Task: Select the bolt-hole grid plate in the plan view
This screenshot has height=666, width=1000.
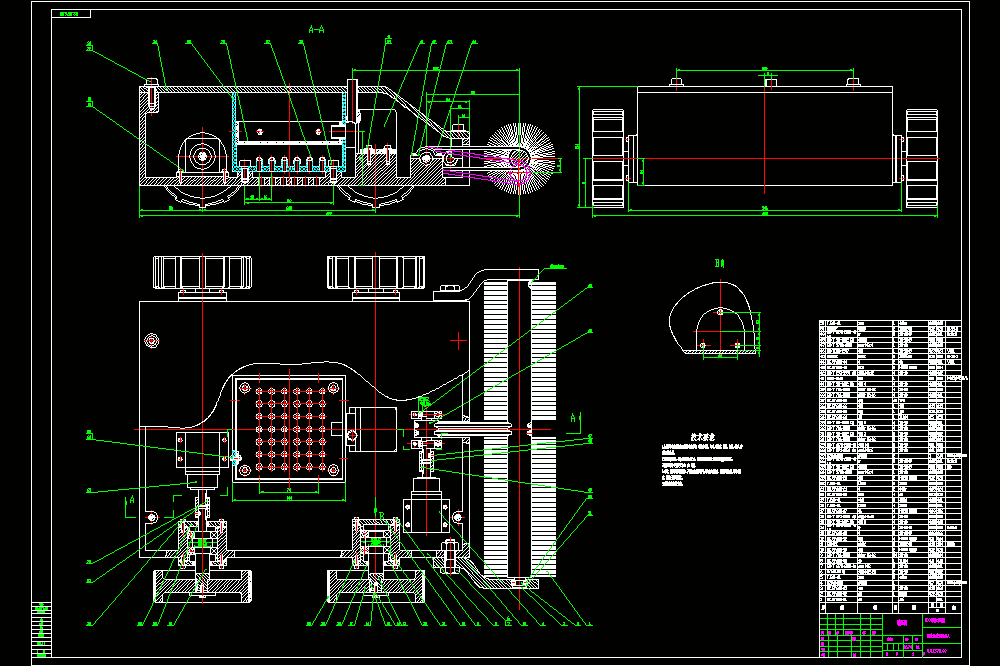Action: (290, 429)
